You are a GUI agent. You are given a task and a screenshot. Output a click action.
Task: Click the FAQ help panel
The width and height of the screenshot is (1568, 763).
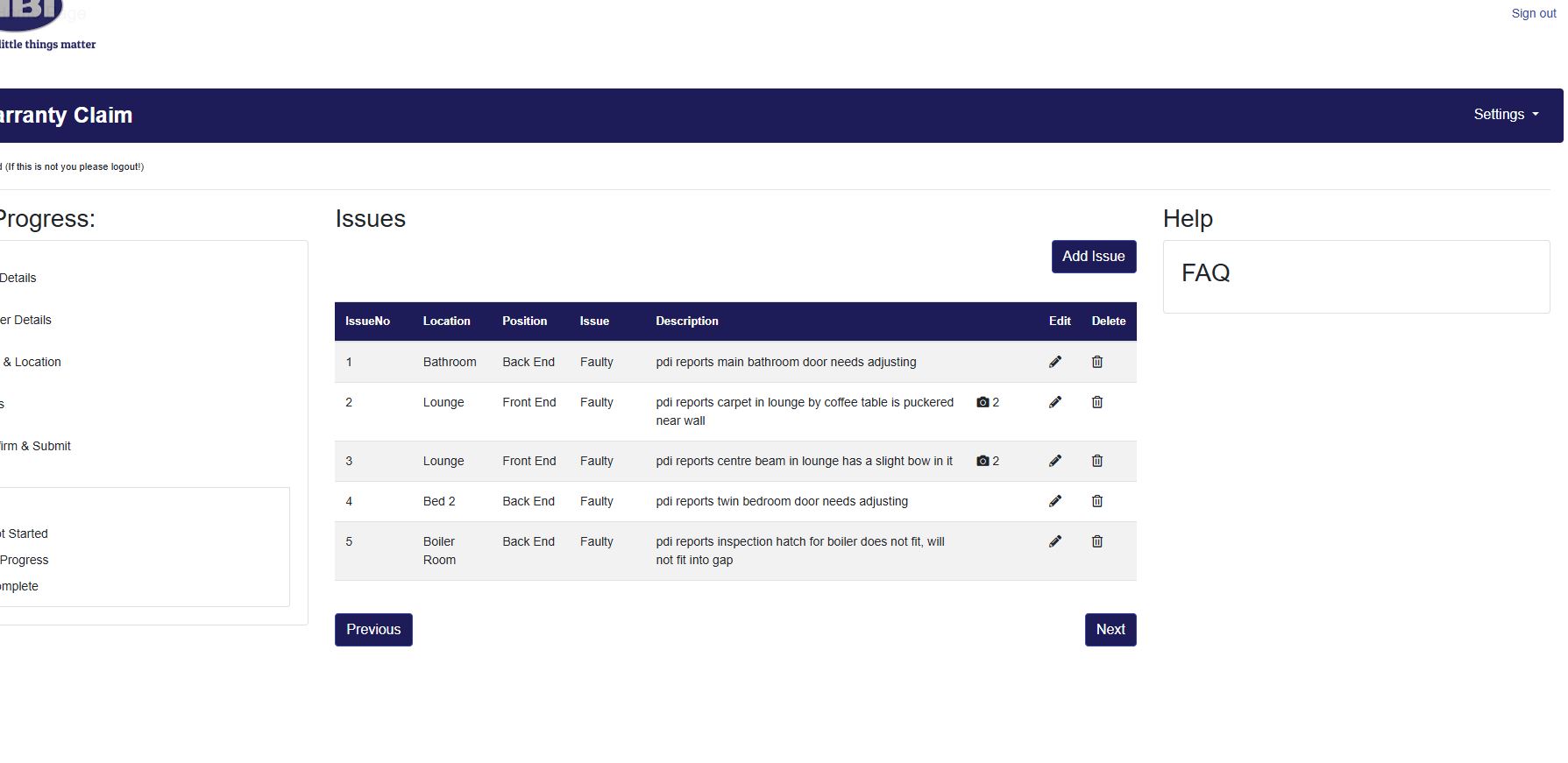coord(1205,273)
